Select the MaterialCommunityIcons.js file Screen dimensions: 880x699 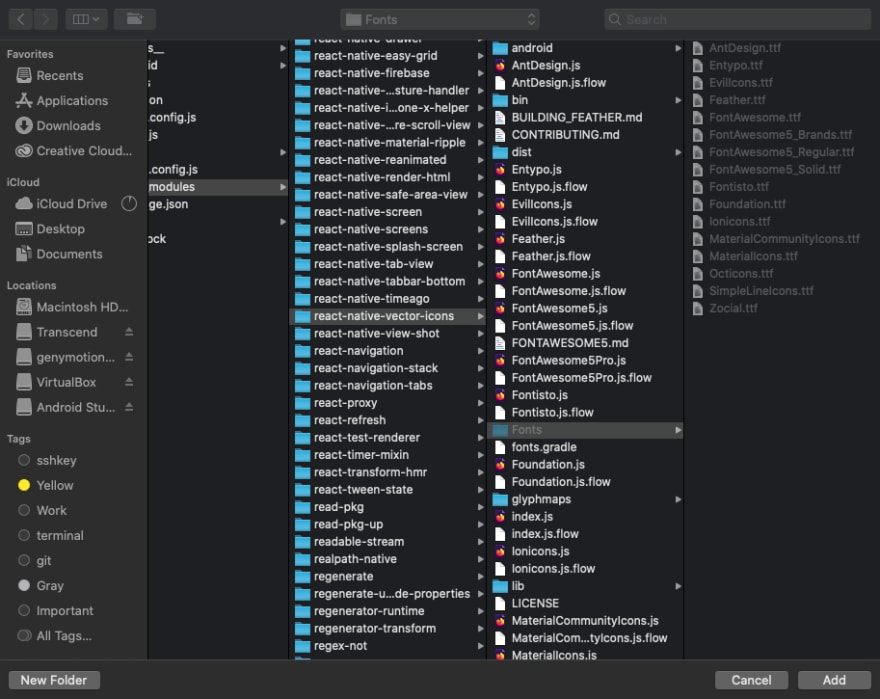point(585,621)
